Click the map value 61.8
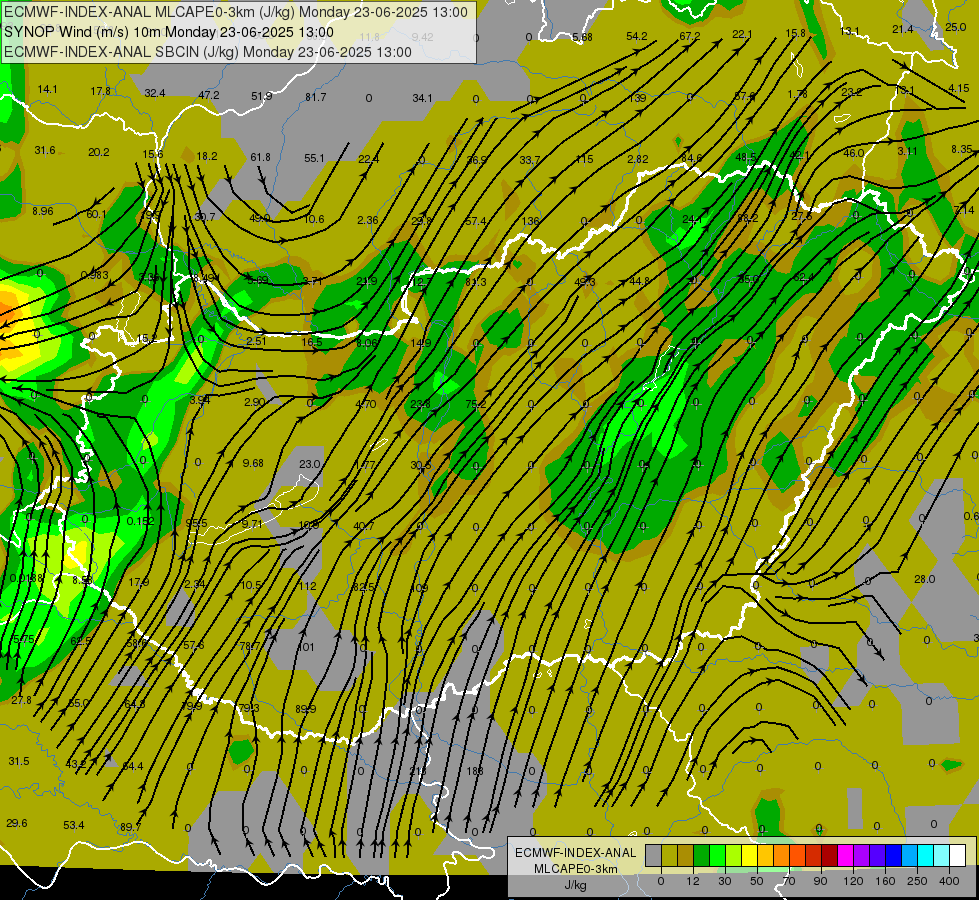 tap(260, 157)
